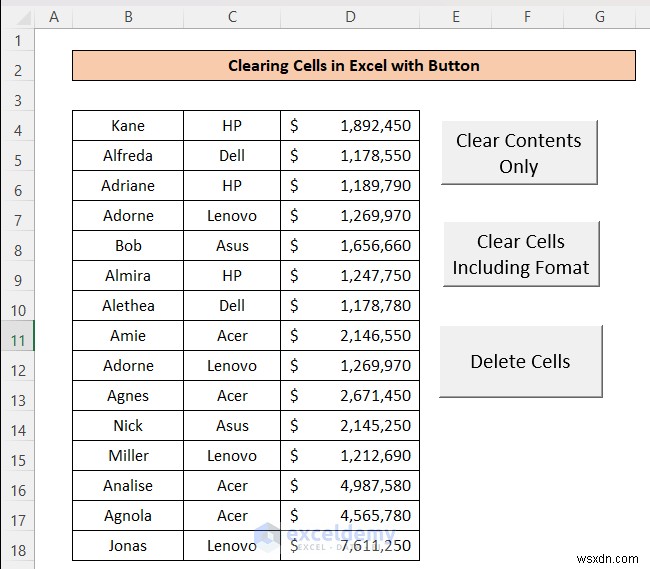Screen dimensions: 650x569
Task: Select column F header
Action: tap(527, 17)
